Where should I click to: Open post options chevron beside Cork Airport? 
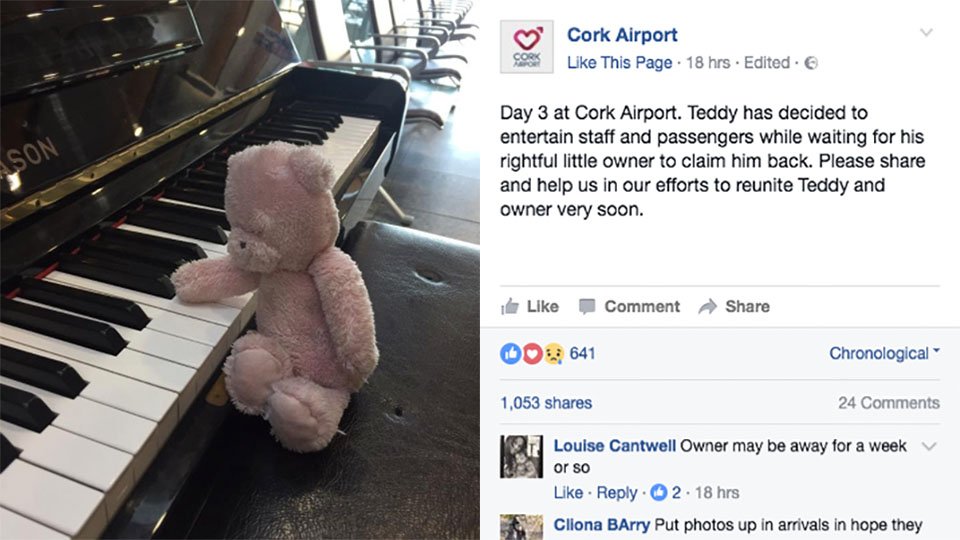point(926,32)
